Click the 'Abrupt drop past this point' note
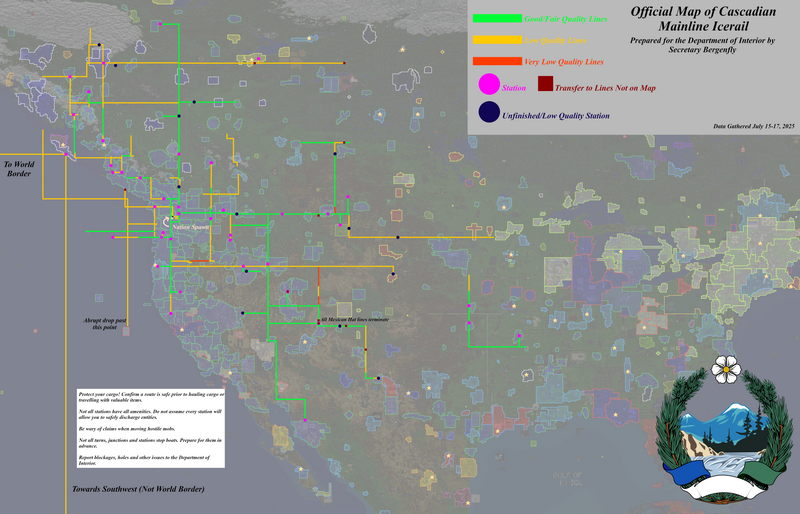This screenshot has width=800, height=514. click(104, 323)
